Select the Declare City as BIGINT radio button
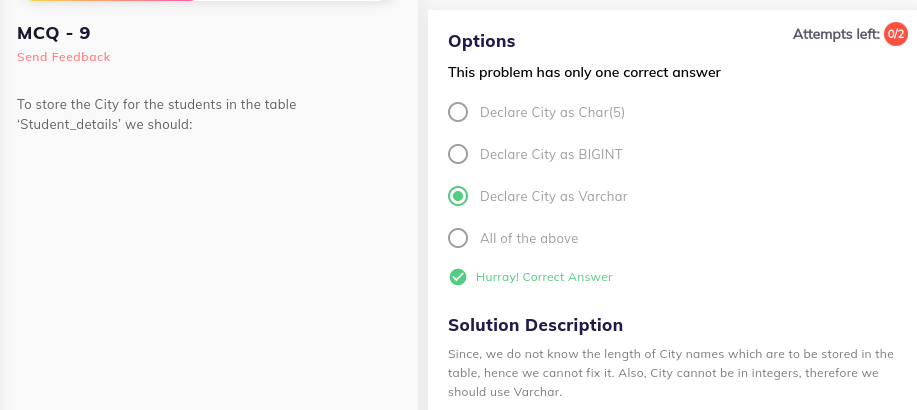This screenshot has height=410, width=917. 458,154
